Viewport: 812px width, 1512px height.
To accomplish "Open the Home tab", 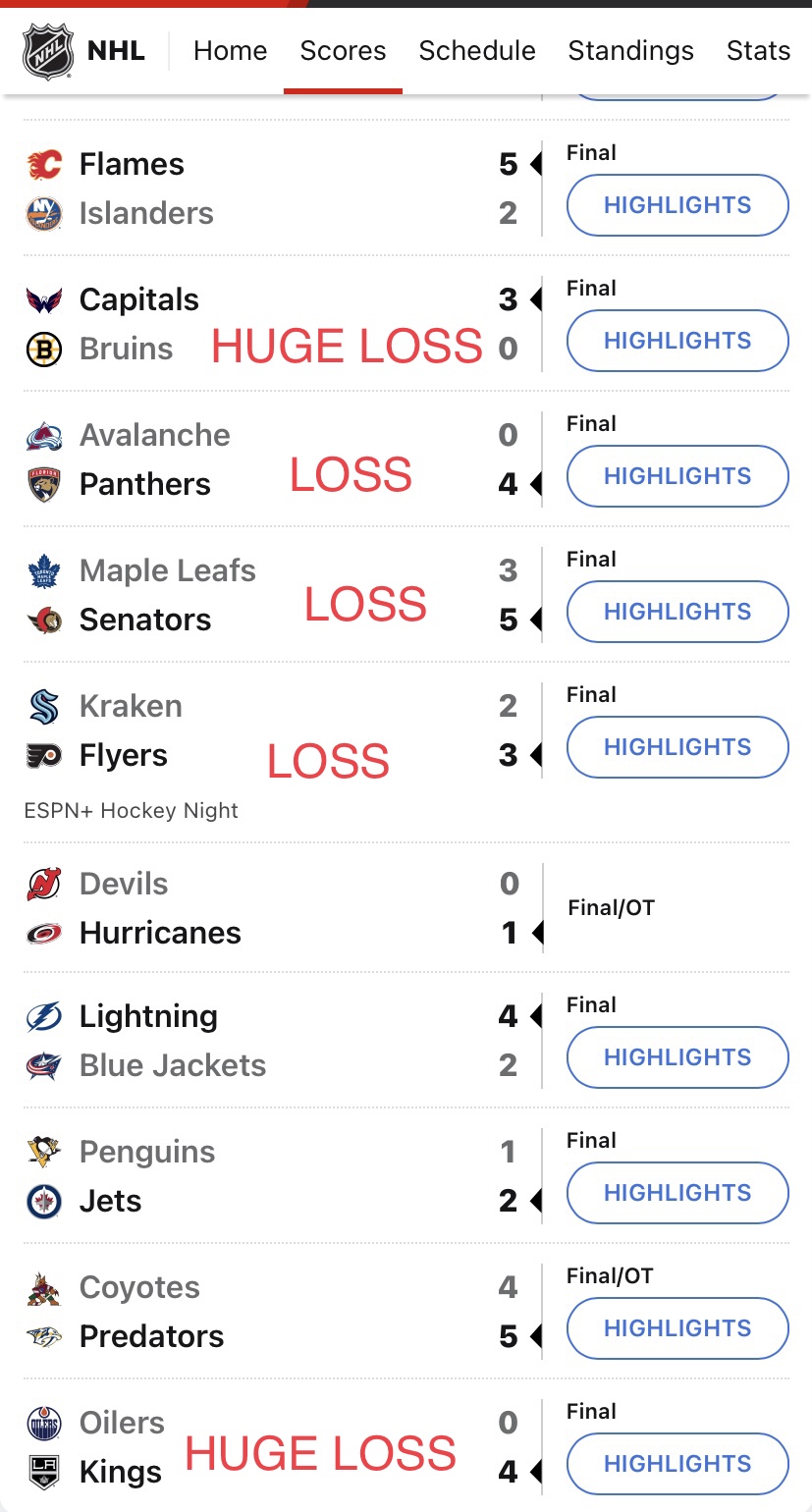I will 230,51.
